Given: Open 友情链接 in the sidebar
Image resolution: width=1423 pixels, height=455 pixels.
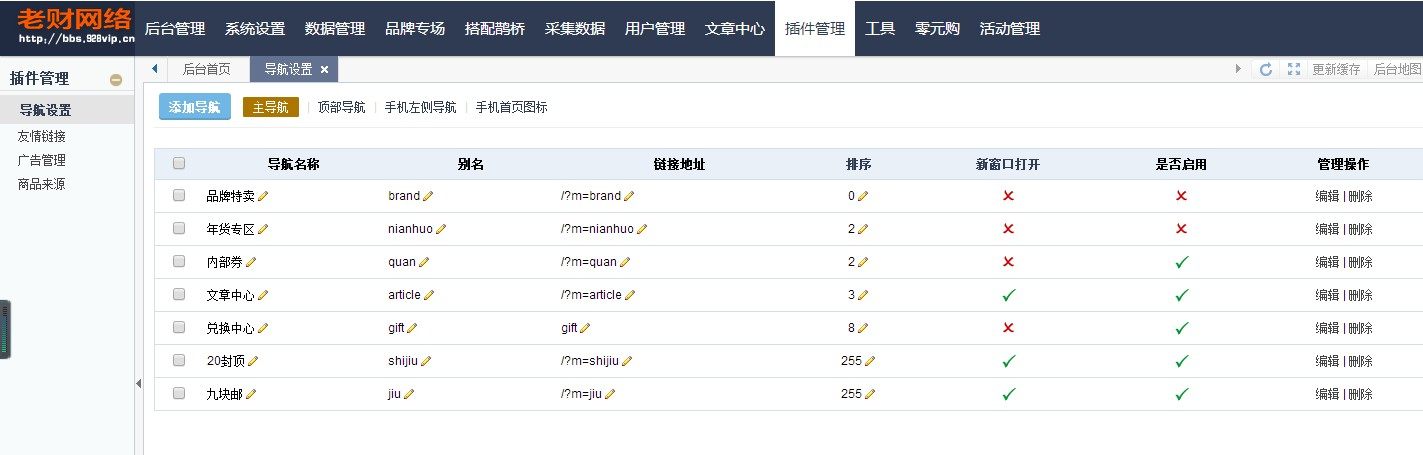Looking at the screenshot, I should 42,136.
